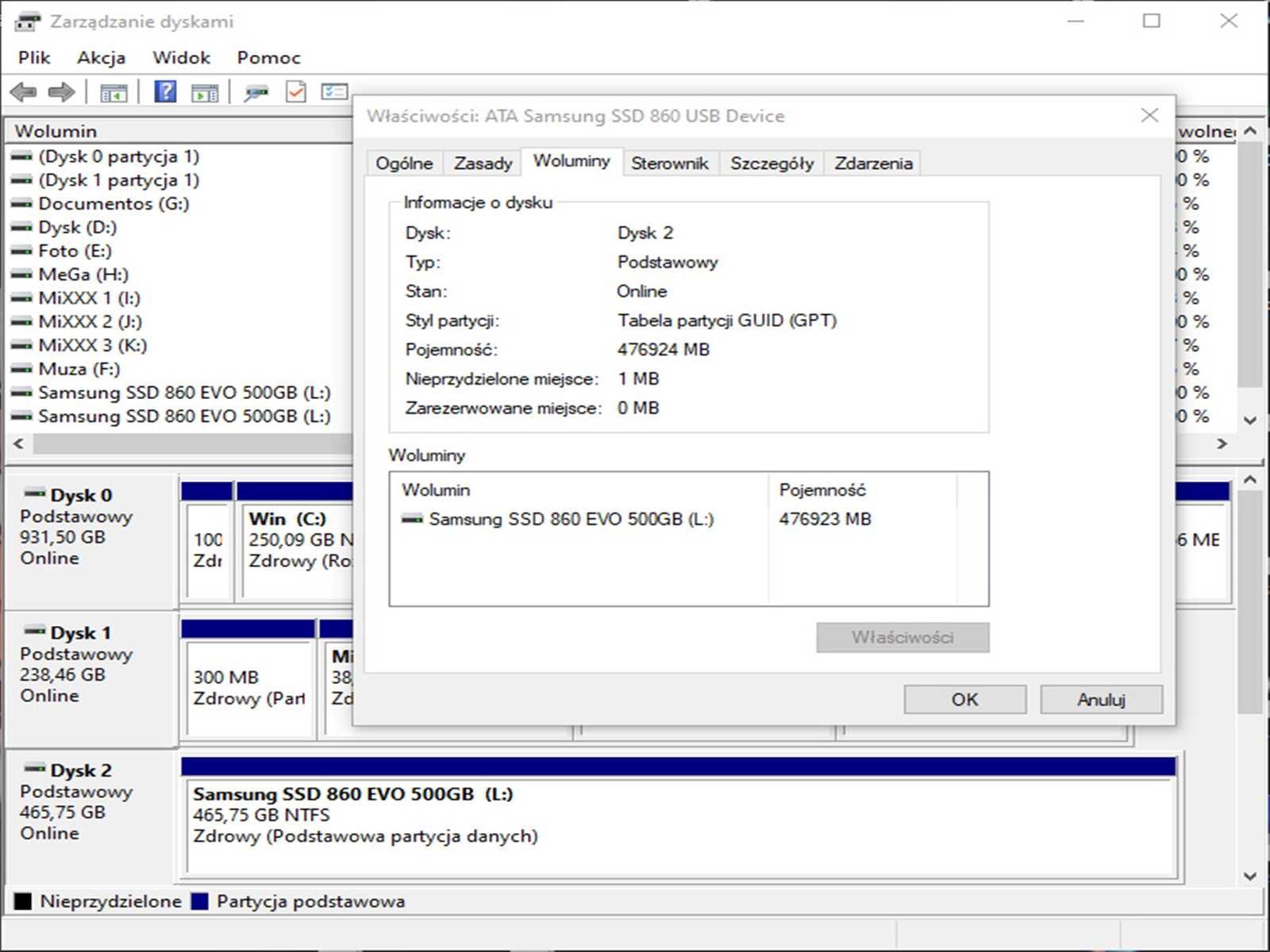Click the Forward arrow toolbar icon
The width and height of the screenshot is (1270, 952).
point(62,93)
